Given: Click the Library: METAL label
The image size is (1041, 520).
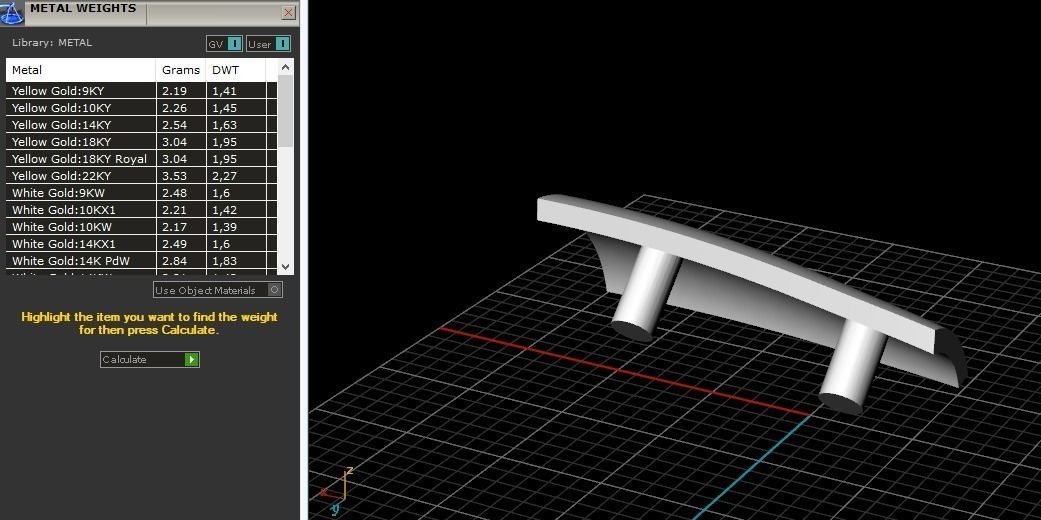Looking at the screenshot, I should [x=52, y=43].
